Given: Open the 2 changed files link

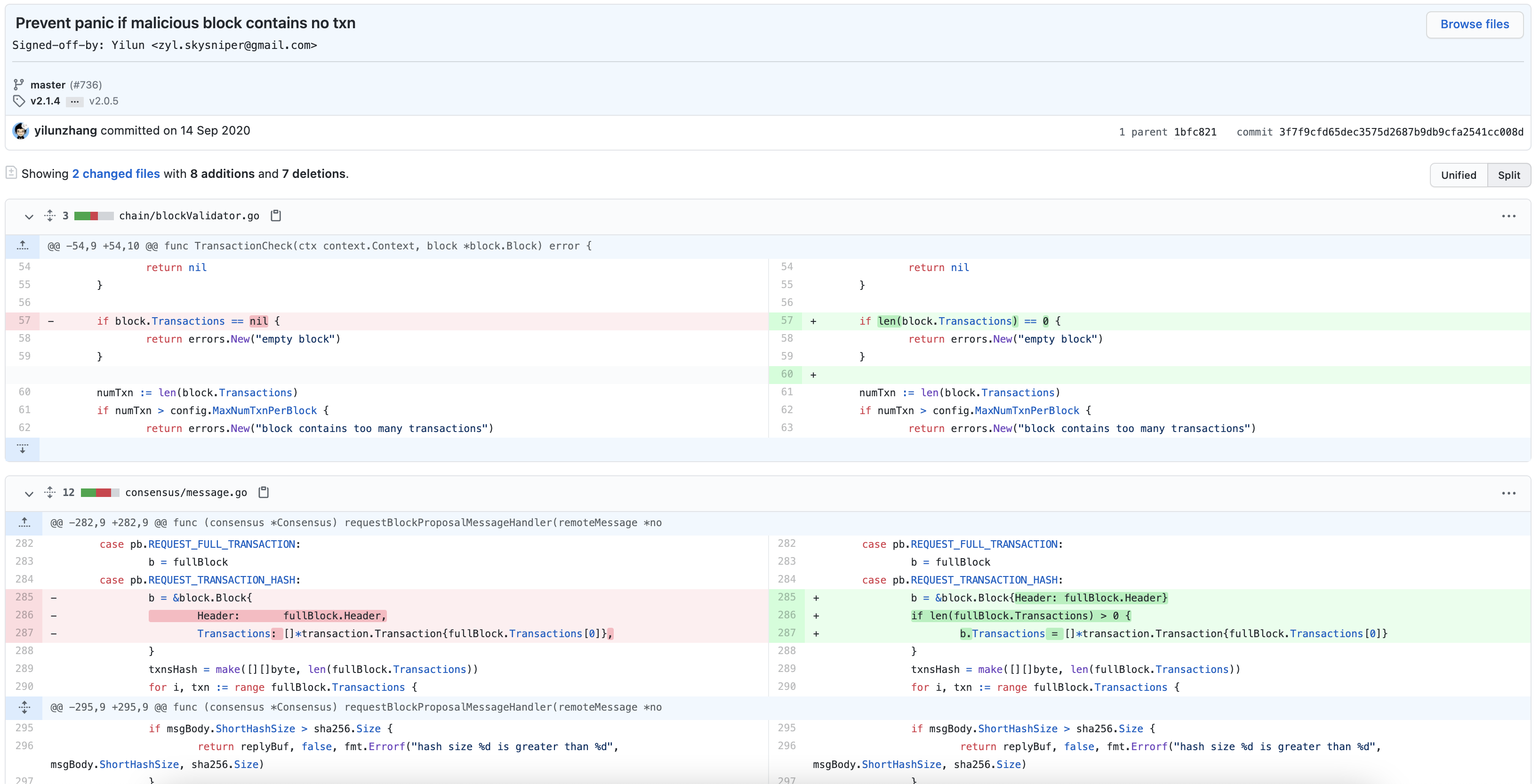Looking at the screenshot, I should point(116,174).
